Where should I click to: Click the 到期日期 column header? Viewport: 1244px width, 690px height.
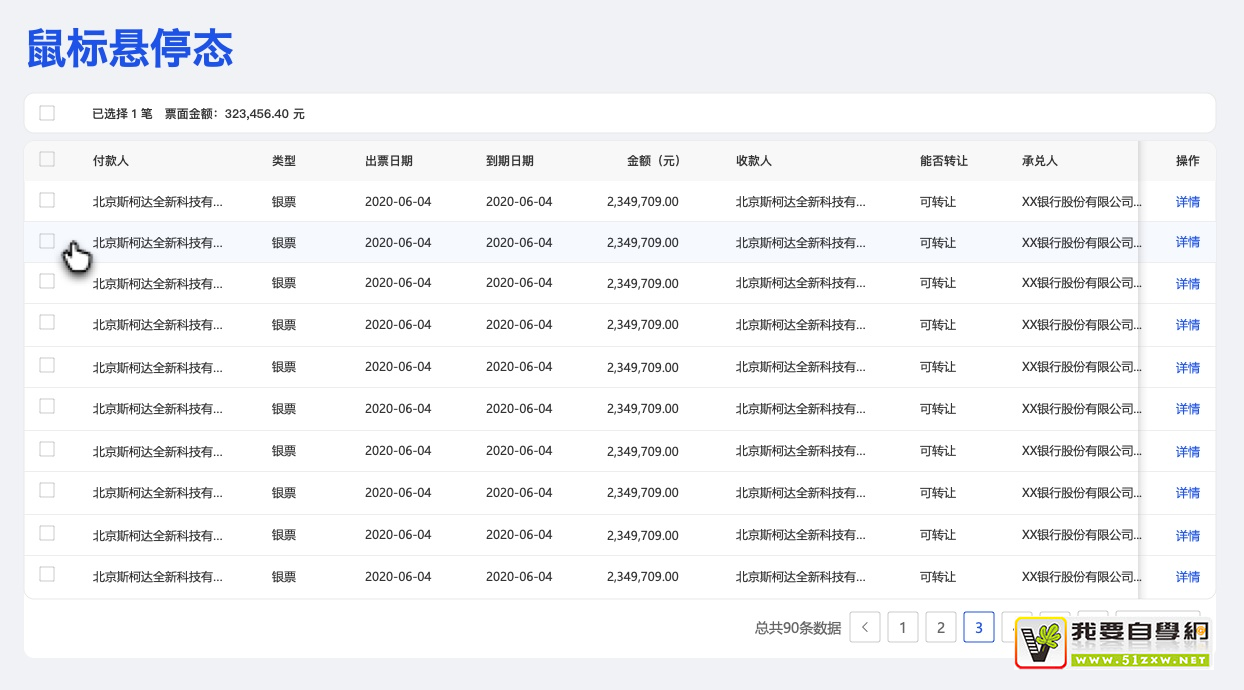click(510, 161)
